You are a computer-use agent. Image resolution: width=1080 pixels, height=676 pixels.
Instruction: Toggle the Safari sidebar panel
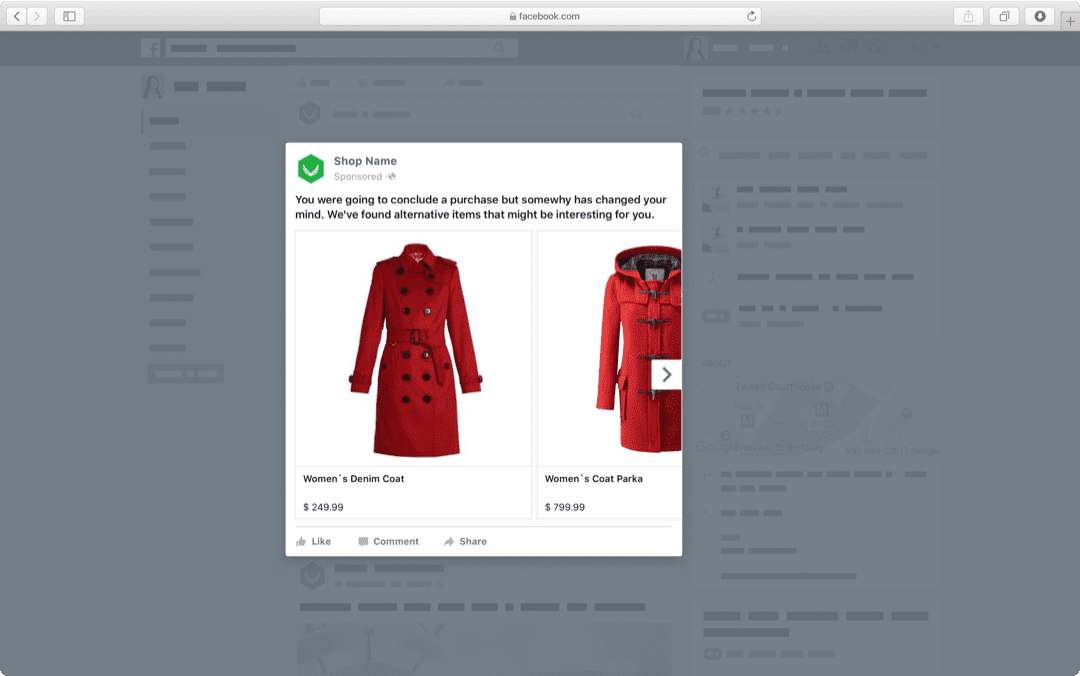(69, 17)
